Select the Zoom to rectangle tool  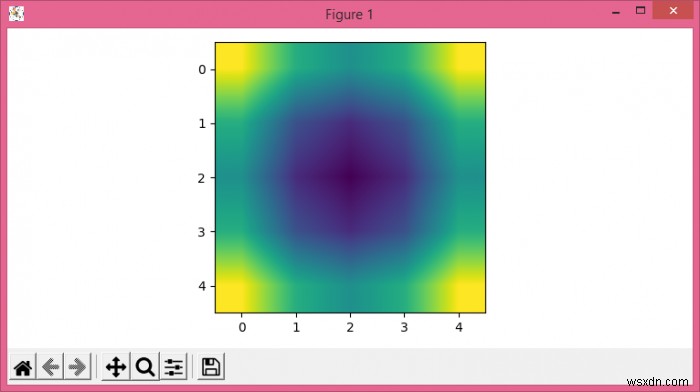[x=145, y=367]
